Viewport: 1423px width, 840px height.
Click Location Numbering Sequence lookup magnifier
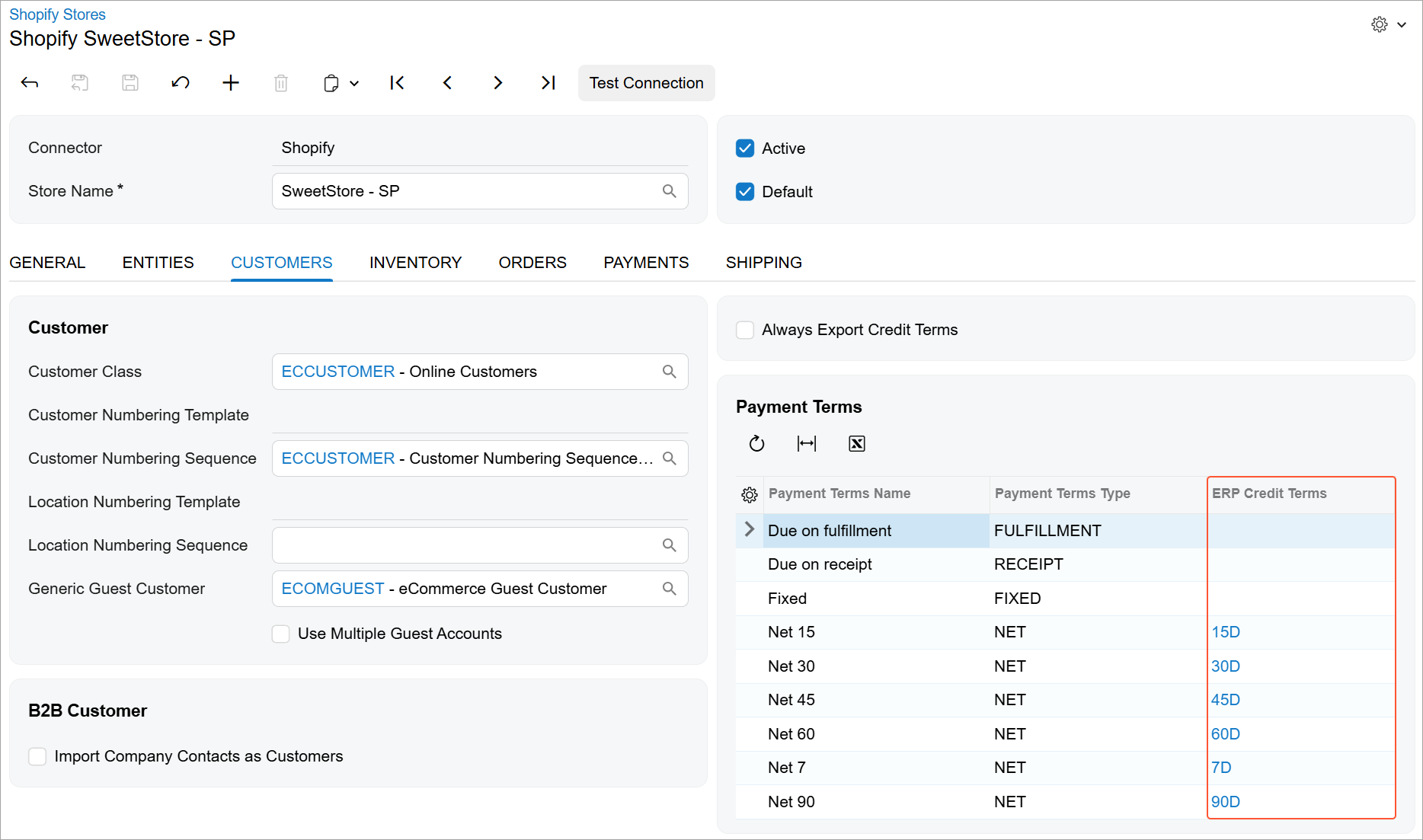[670, 545]
